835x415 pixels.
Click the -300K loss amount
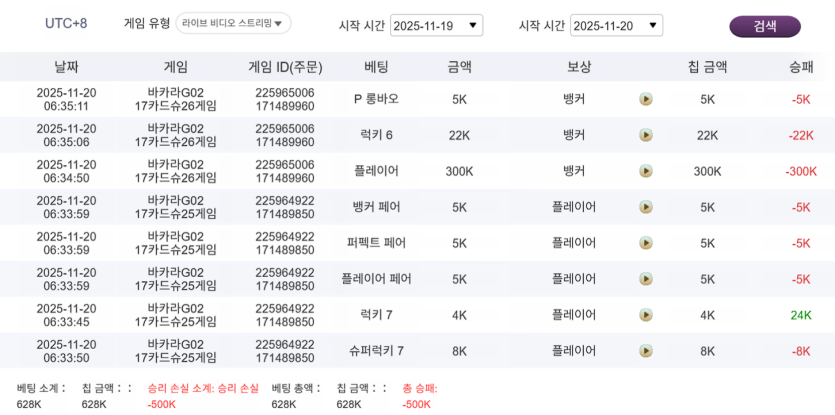801,171
